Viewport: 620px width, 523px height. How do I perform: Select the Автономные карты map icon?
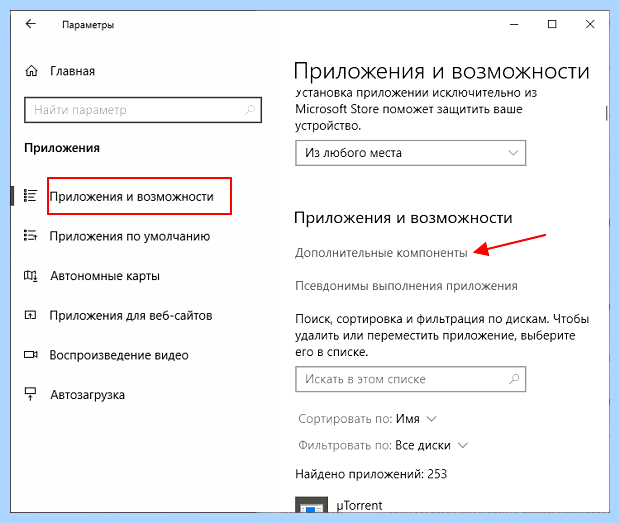30,276
